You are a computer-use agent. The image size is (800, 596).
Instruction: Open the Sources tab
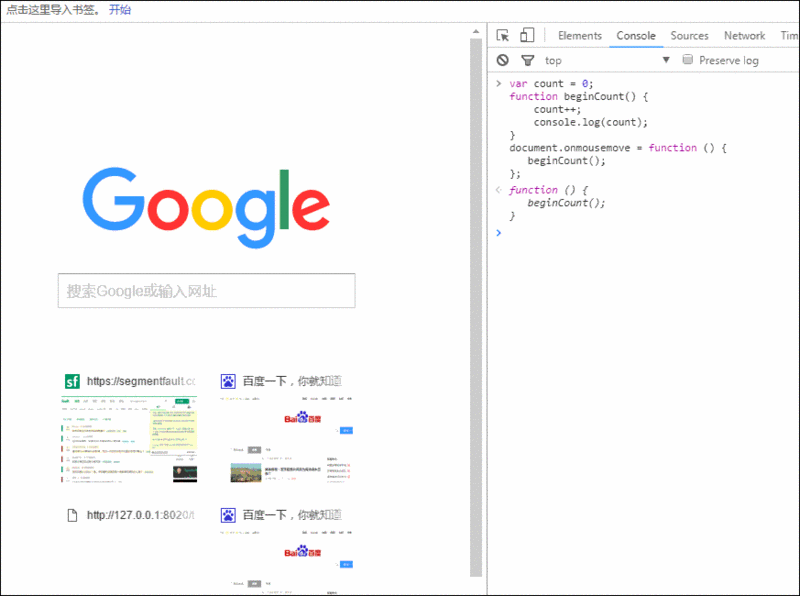(x=689, y=36)
